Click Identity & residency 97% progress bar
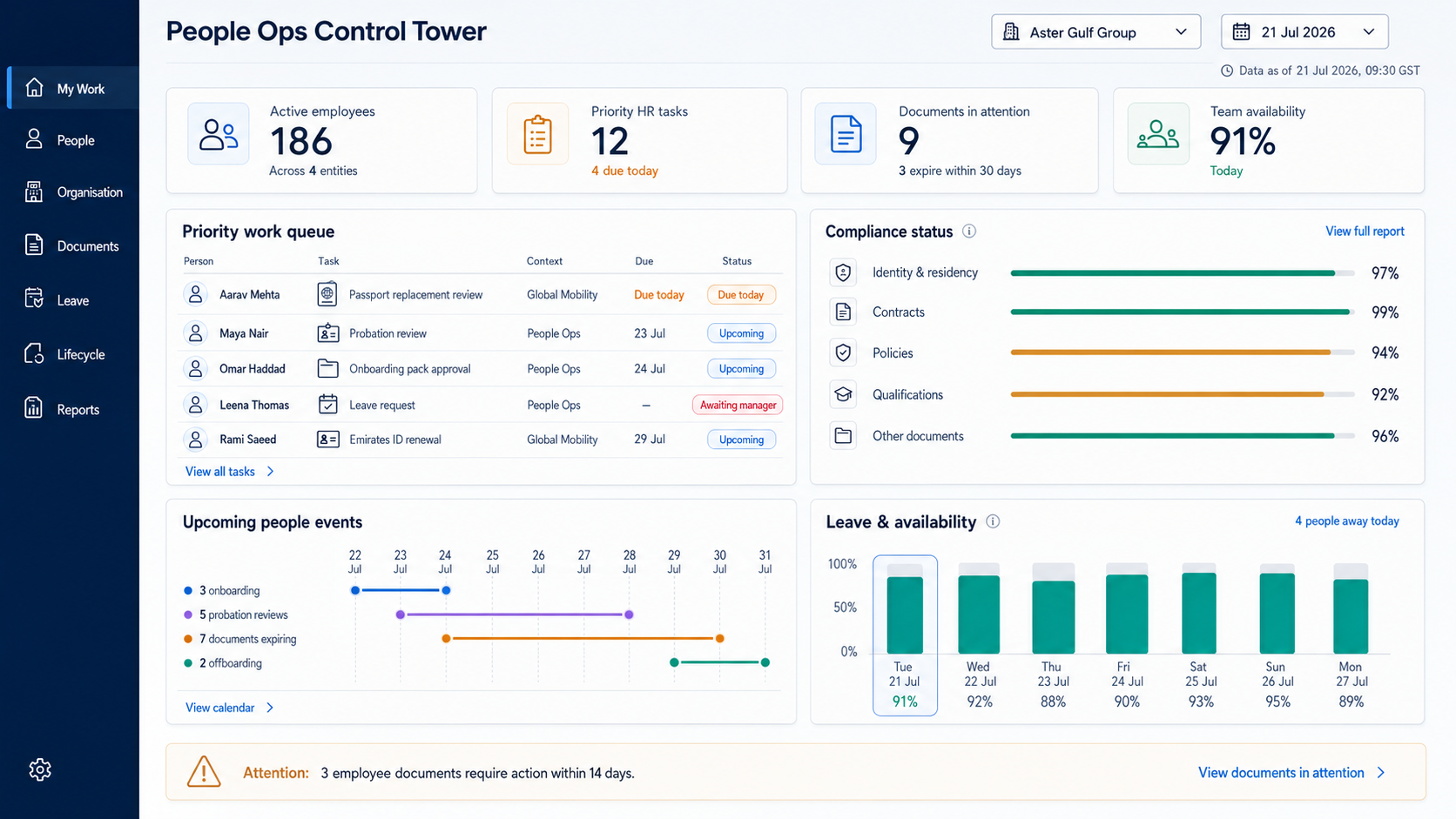Viewport: 1456px width, 819px height. pos(1183,273)
